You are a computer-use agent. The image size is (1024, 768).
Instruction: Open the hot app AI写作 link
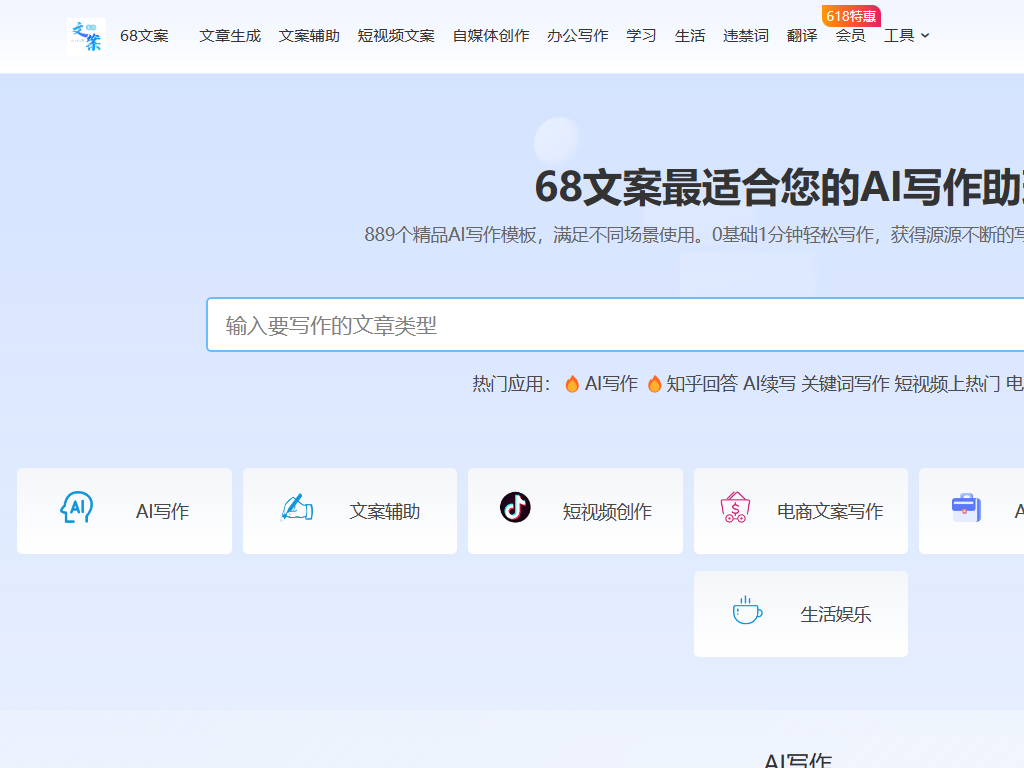coord(611,384)
